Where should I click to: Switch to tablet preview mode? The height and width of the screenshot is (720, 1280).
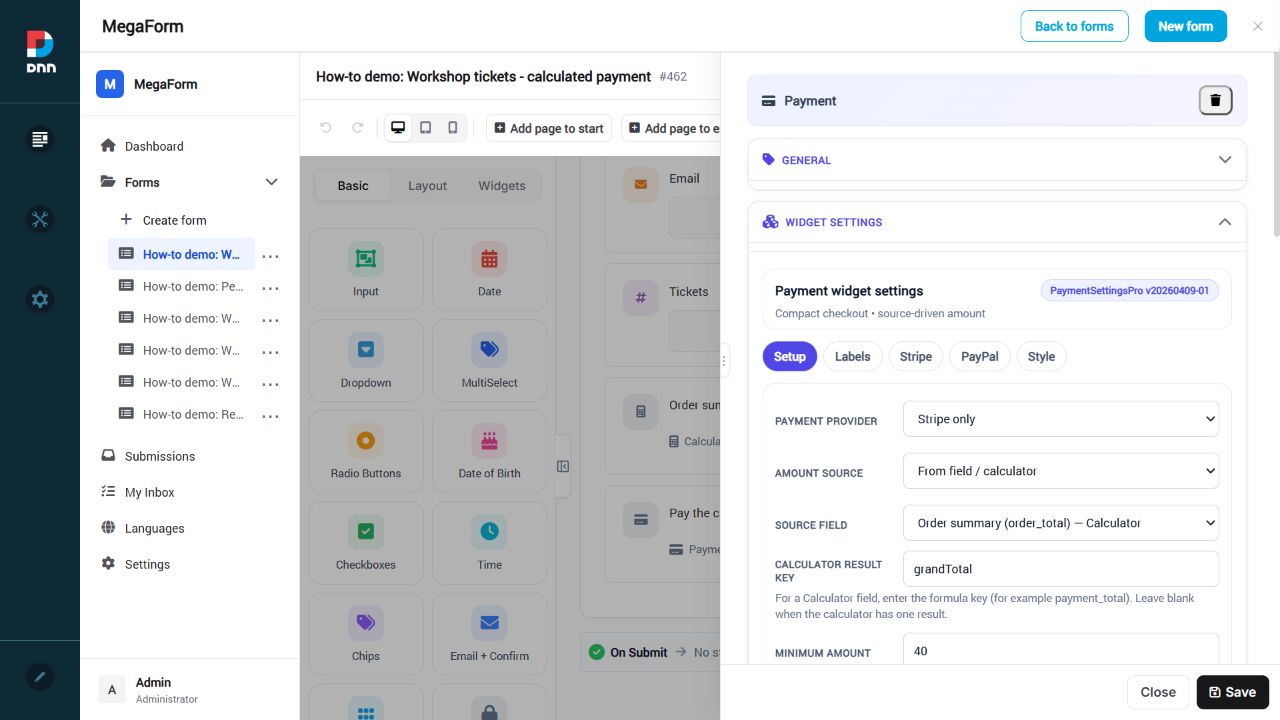(425, 128)
